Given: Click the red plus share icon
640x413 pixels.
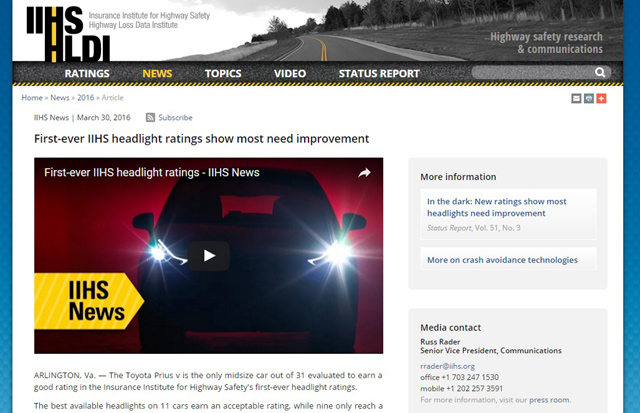Looking at the screenshot, I should point(601,98).
